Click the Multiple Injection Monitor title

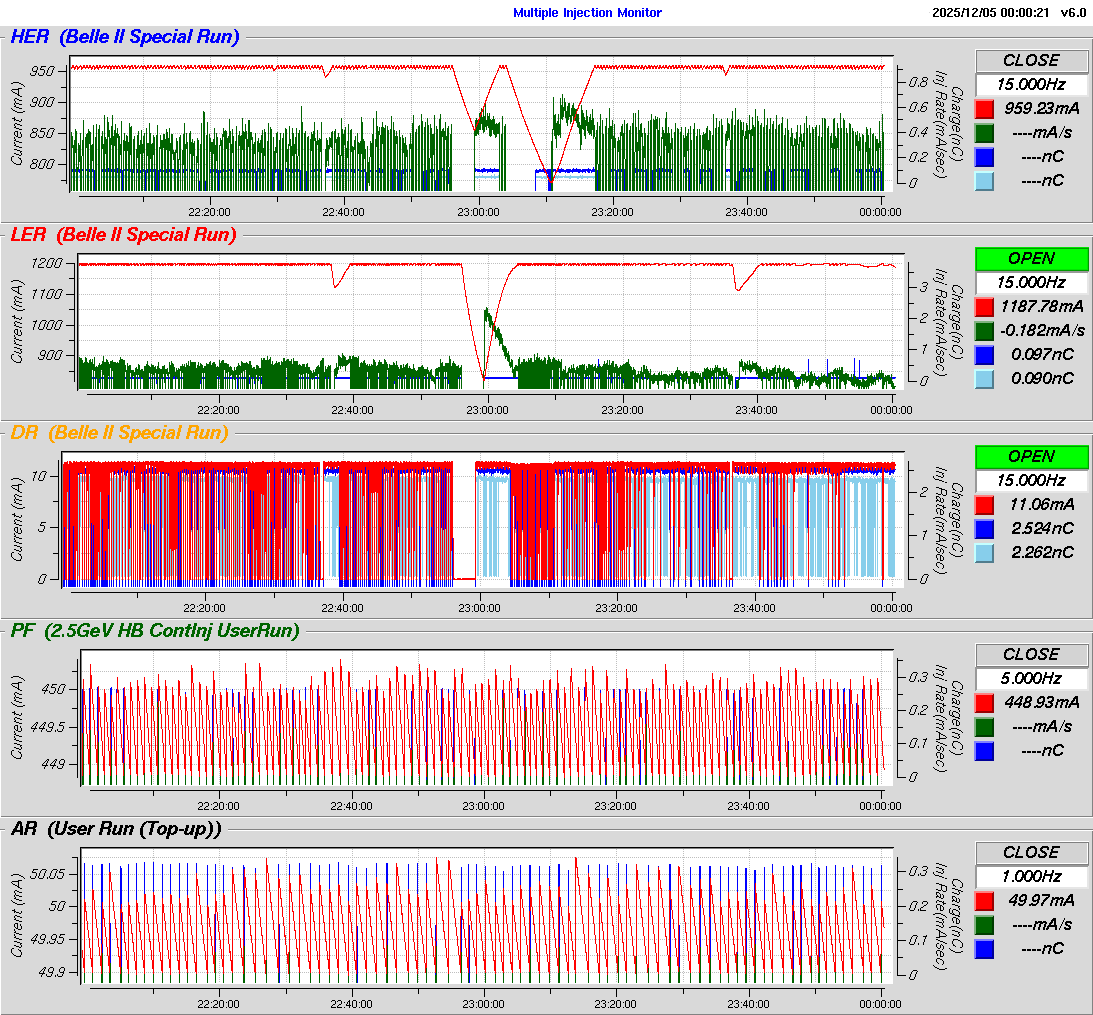[587, 13]
